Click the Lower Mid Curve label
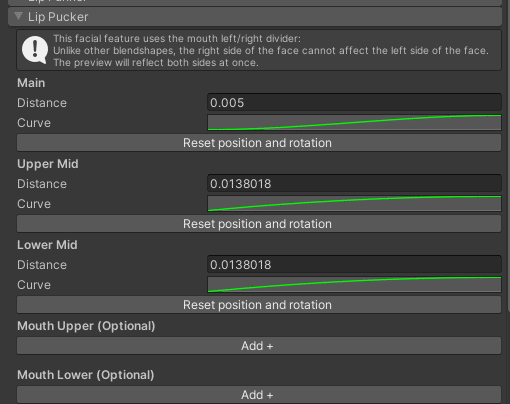Screen dimensions: 510x404 pos(34,285)
